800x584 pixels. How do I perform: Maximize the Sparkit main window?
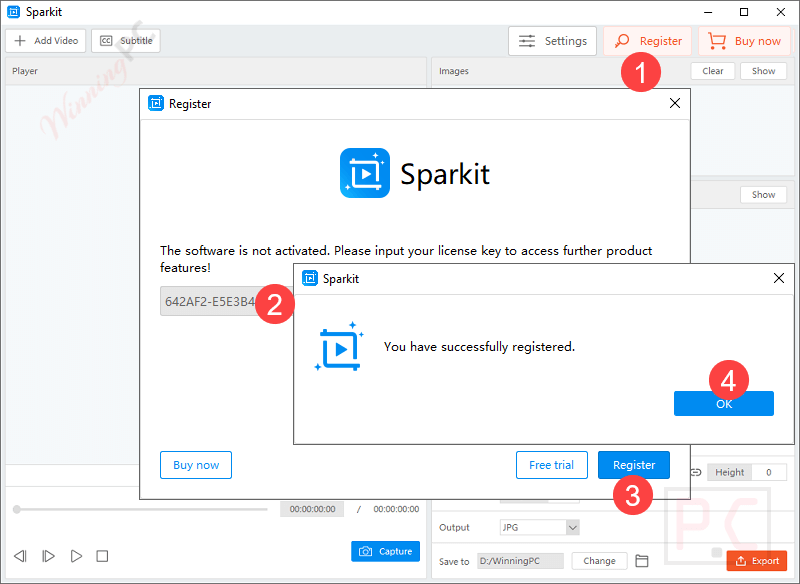click(744, 12)
